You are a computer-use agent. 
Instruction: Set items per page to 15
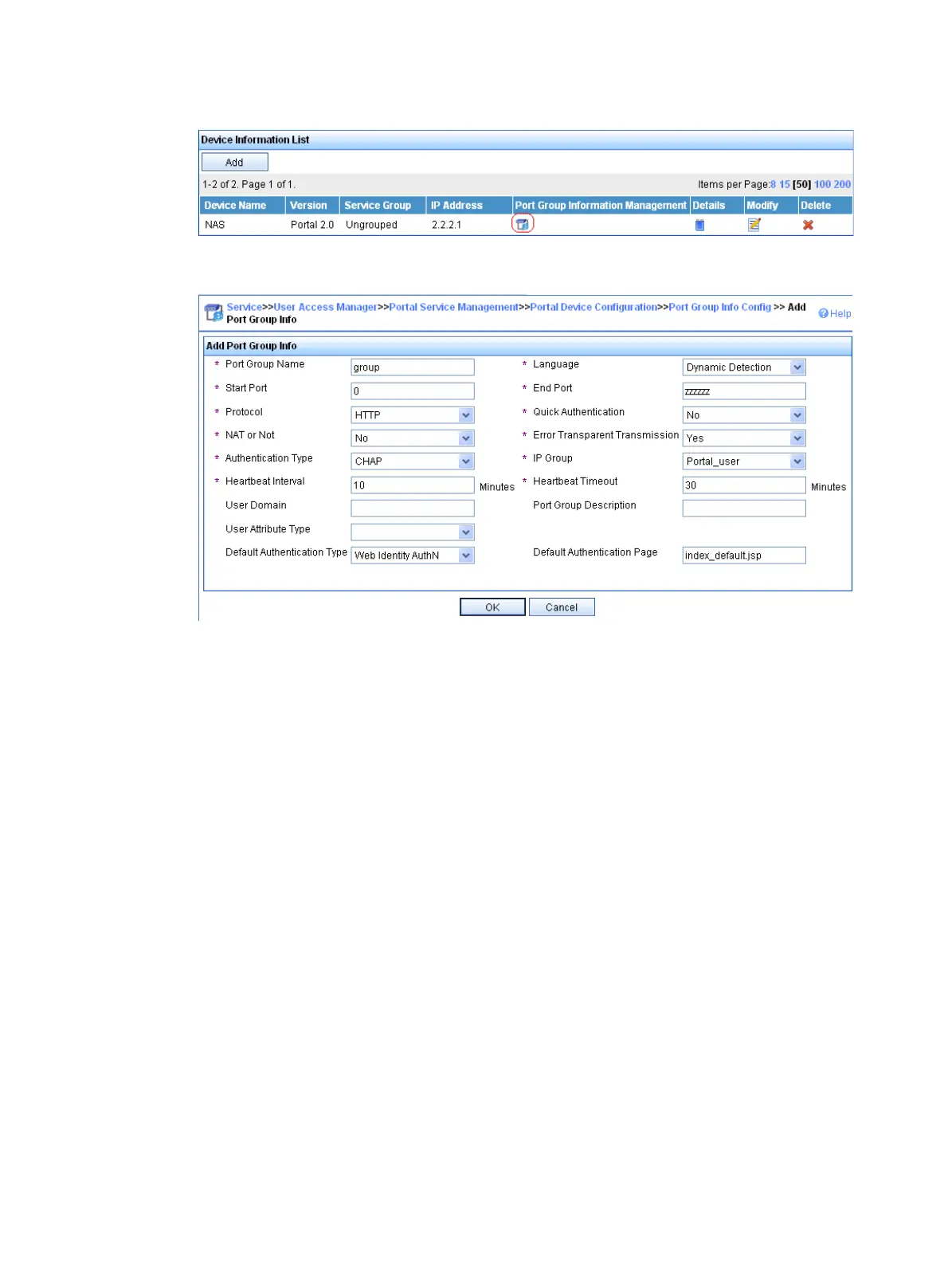tap(785, 184)
